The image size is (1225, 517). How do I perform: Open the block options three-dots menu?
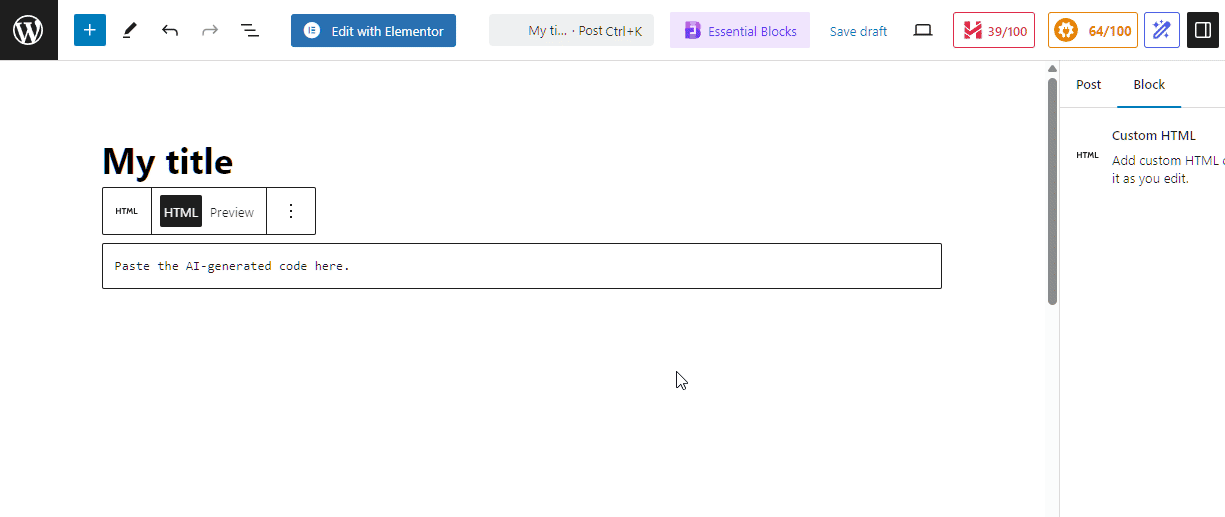[291, 211]
